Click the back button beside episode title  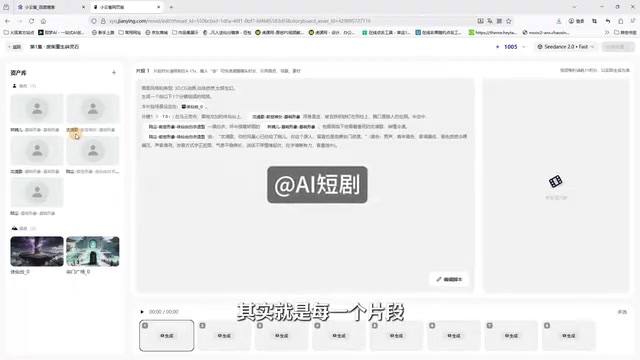pyautogui.click(x=15, y=47)
